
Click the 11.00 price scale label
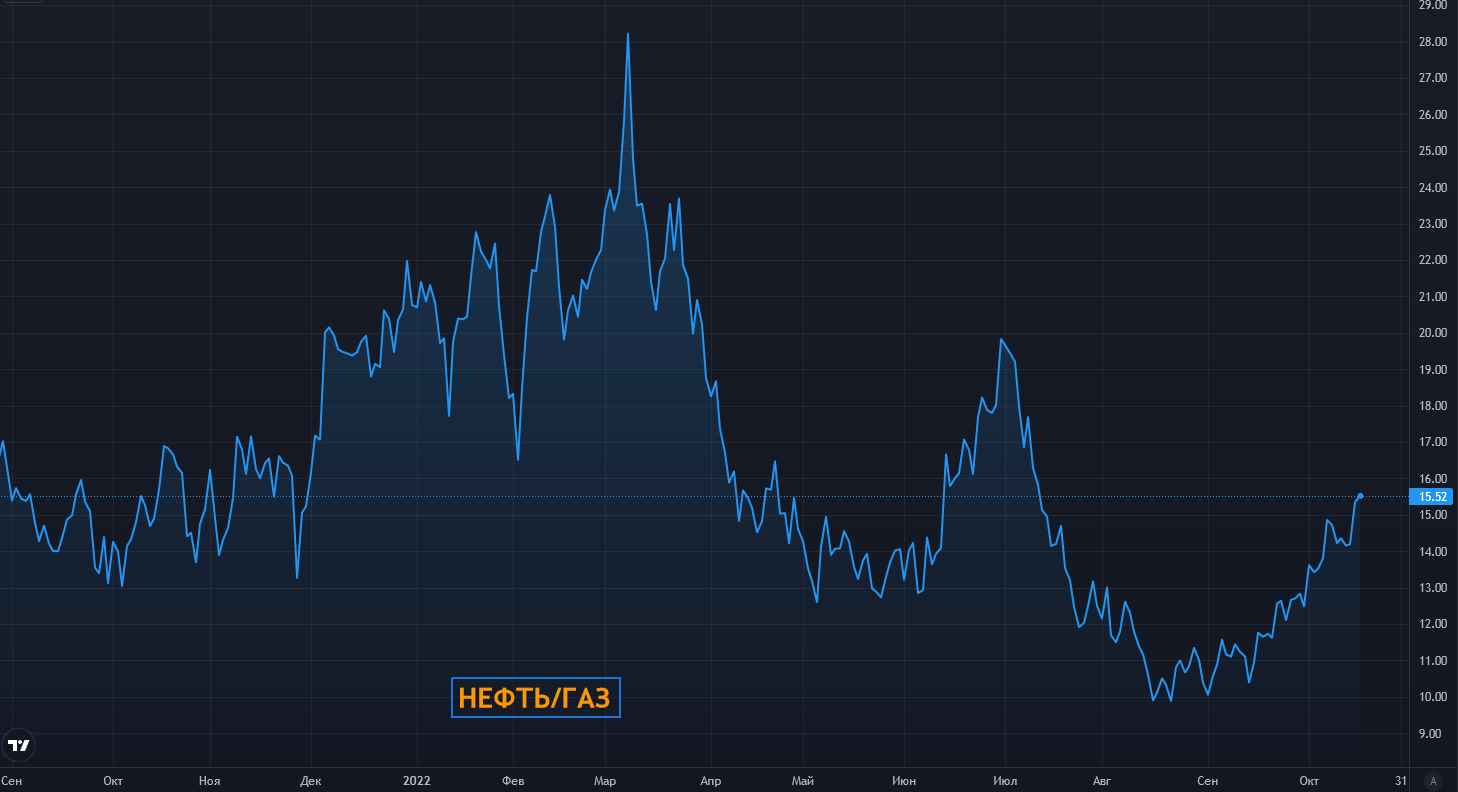pos(1433,661)
